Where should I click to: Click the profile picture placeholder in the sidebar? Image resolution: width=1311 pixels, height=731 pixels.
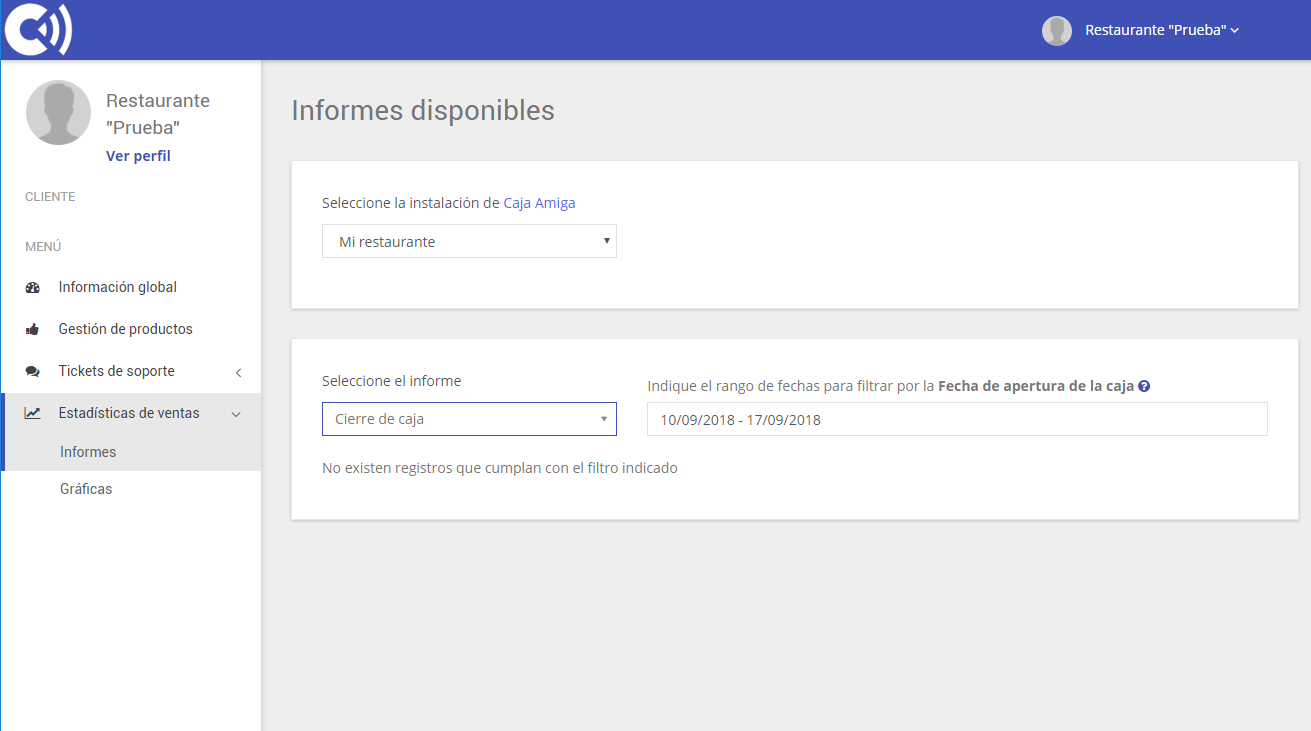(58, 111)
